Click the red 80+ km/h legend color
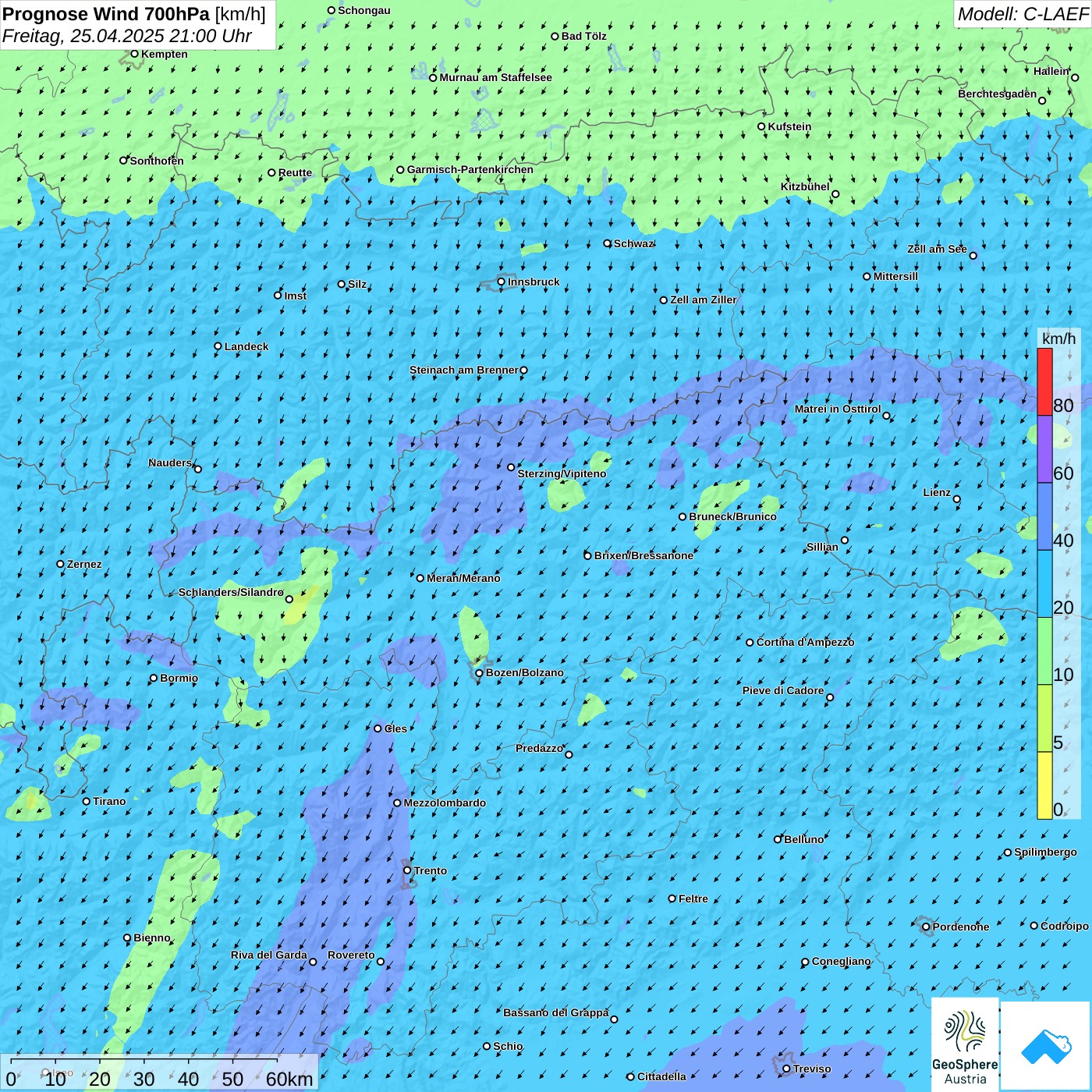The height and width of the screenshot is (1092, 1092). tap(1044, 381)
